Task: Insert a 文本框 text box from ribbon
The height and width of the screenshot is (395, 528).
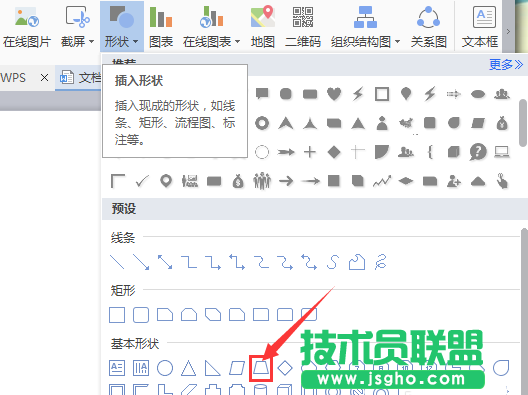Action: point(480,27)
